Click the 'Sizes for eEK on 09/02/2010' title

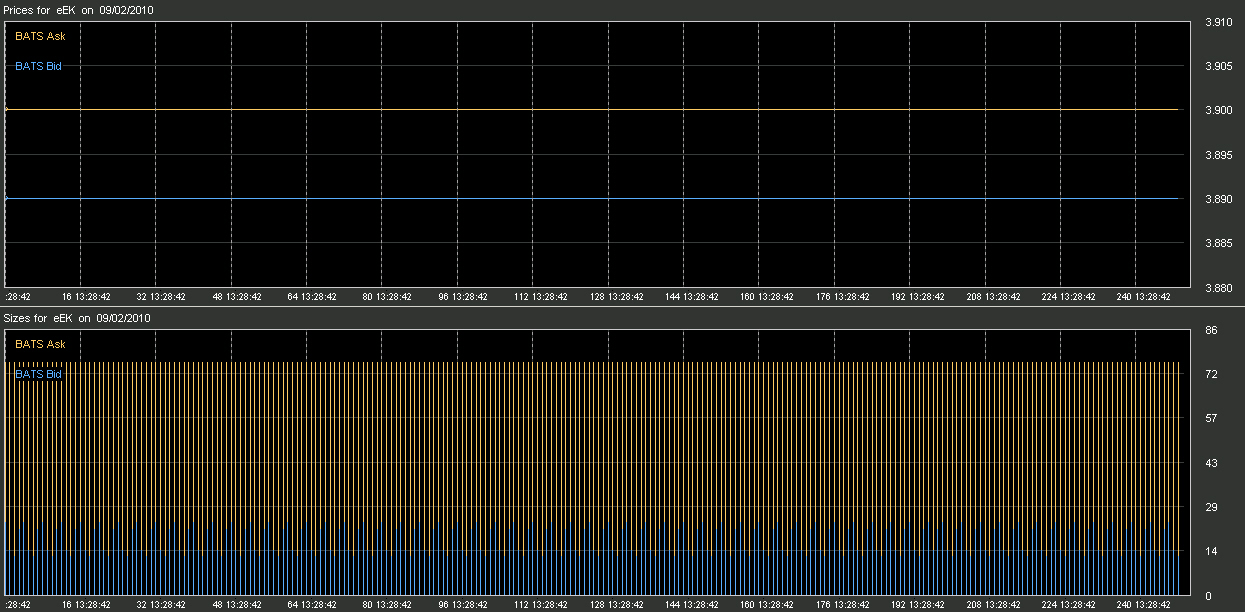pos(77,318)
